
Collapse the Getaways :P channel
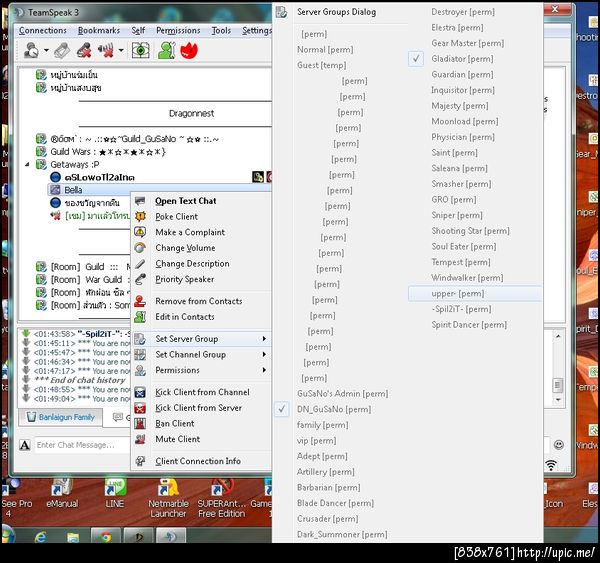click(27, 164)
